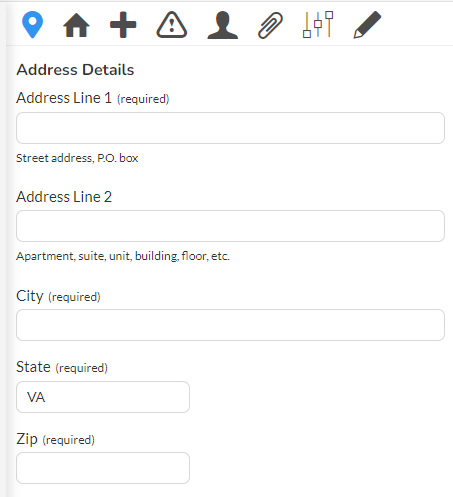Focus the Address Line 1 text field
This screenshot has width=453, height=497.
tap(230, 128)
